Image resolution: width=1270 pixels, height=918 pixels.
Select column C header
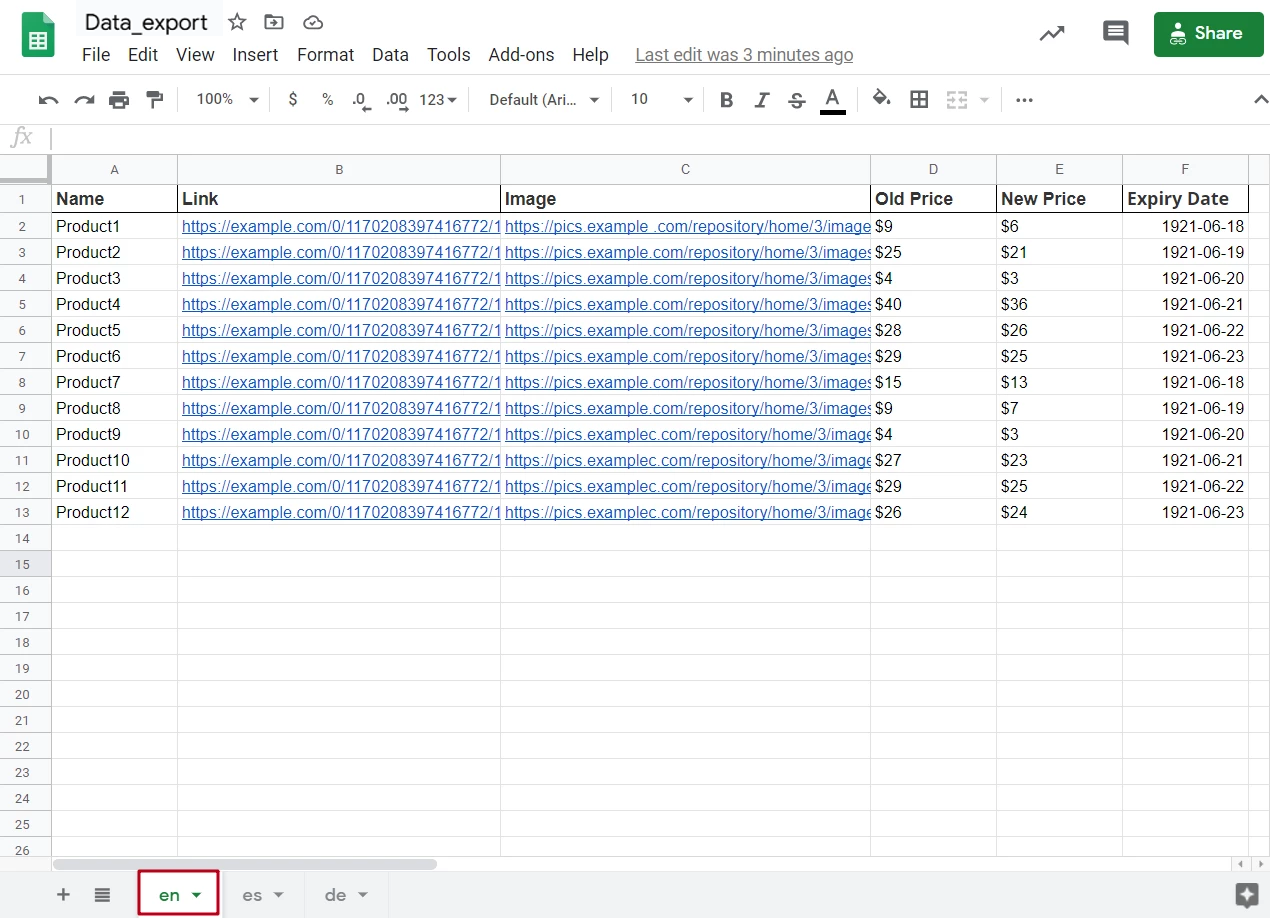point(685,169)
